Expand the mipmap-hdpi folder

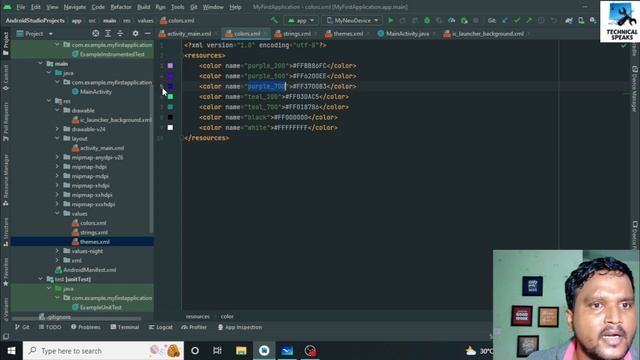[x=57, y=167]
